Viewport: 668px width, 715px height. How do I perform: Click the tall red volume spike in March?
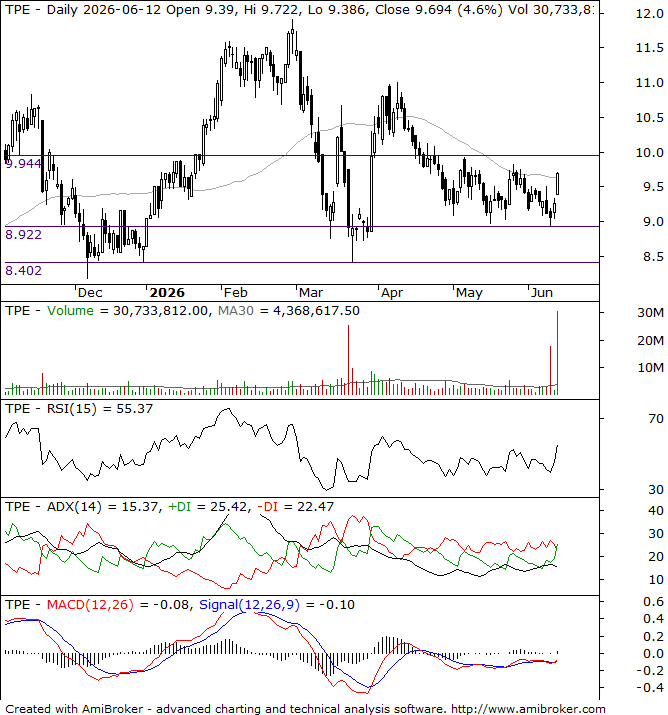348,360
